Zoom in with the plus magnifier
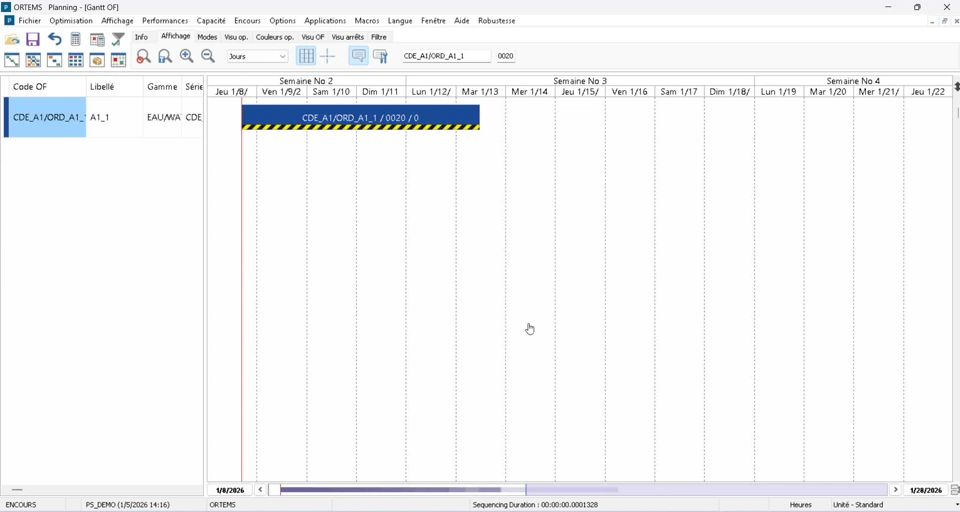Image resolution: width=960 pixels, height=512 pixels. tap(187, 56)
